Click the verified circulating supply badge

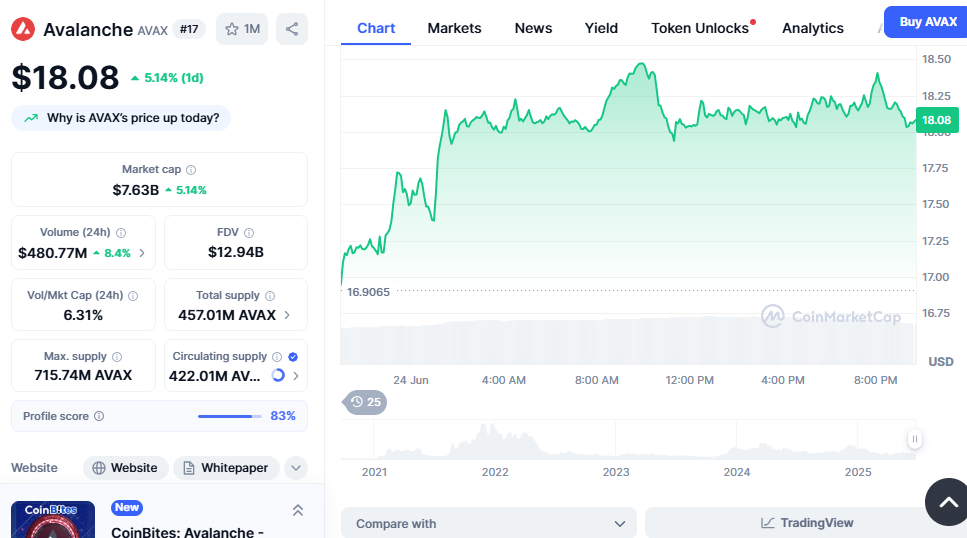tap(293, 357)
